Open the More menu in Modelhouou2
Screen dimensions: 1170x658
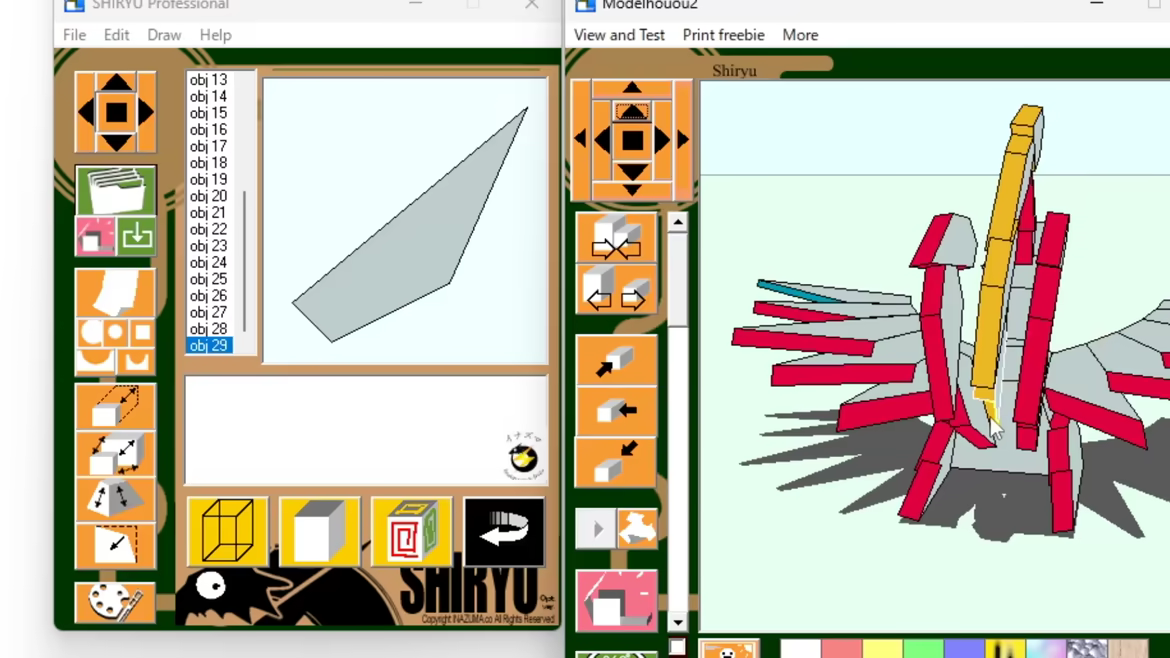pyautogui.click(x=800, y=35)
